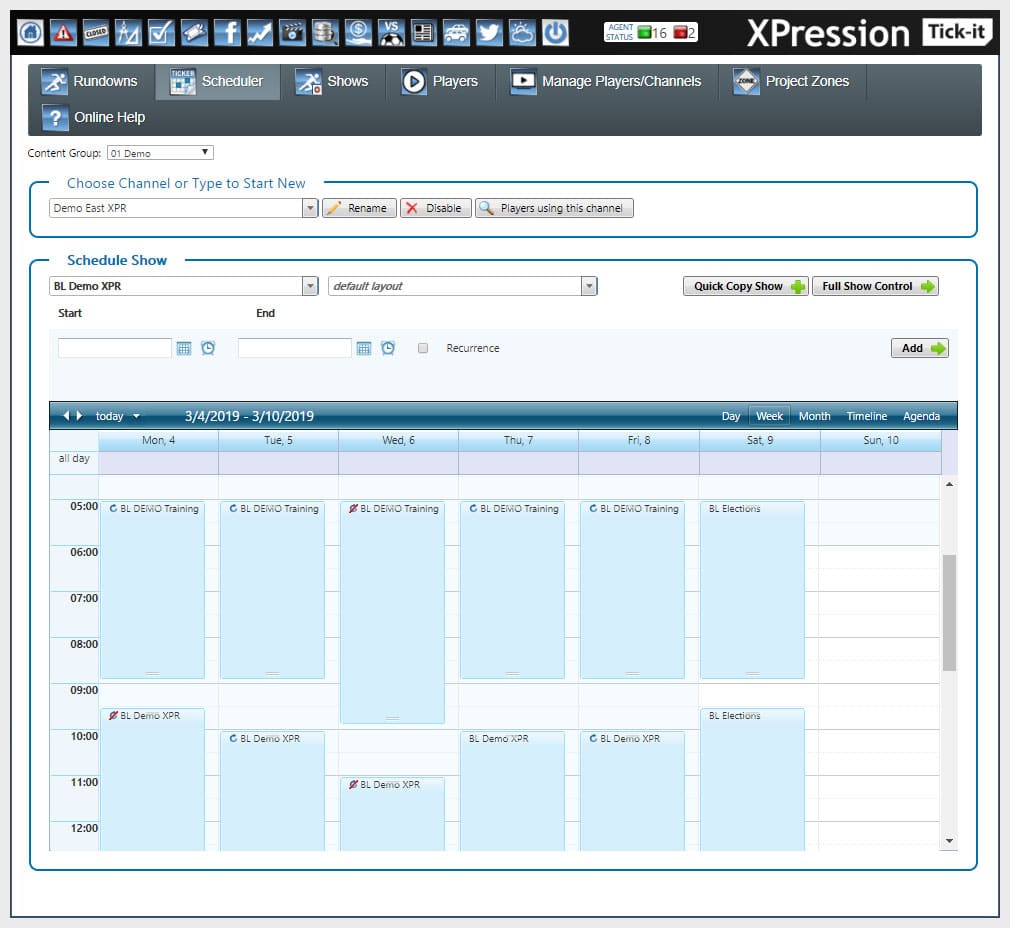Open the weather sun-cloud icon
The height and width of the screenshot is (928, 1010).
pos(522,32)
